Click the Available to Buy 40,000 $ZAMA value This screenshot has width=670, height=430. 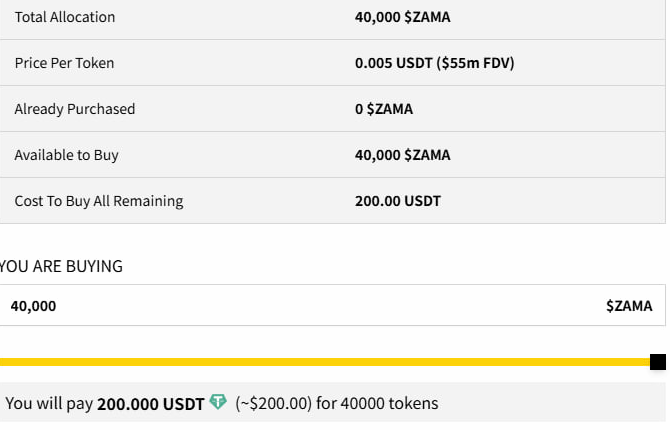402,155
